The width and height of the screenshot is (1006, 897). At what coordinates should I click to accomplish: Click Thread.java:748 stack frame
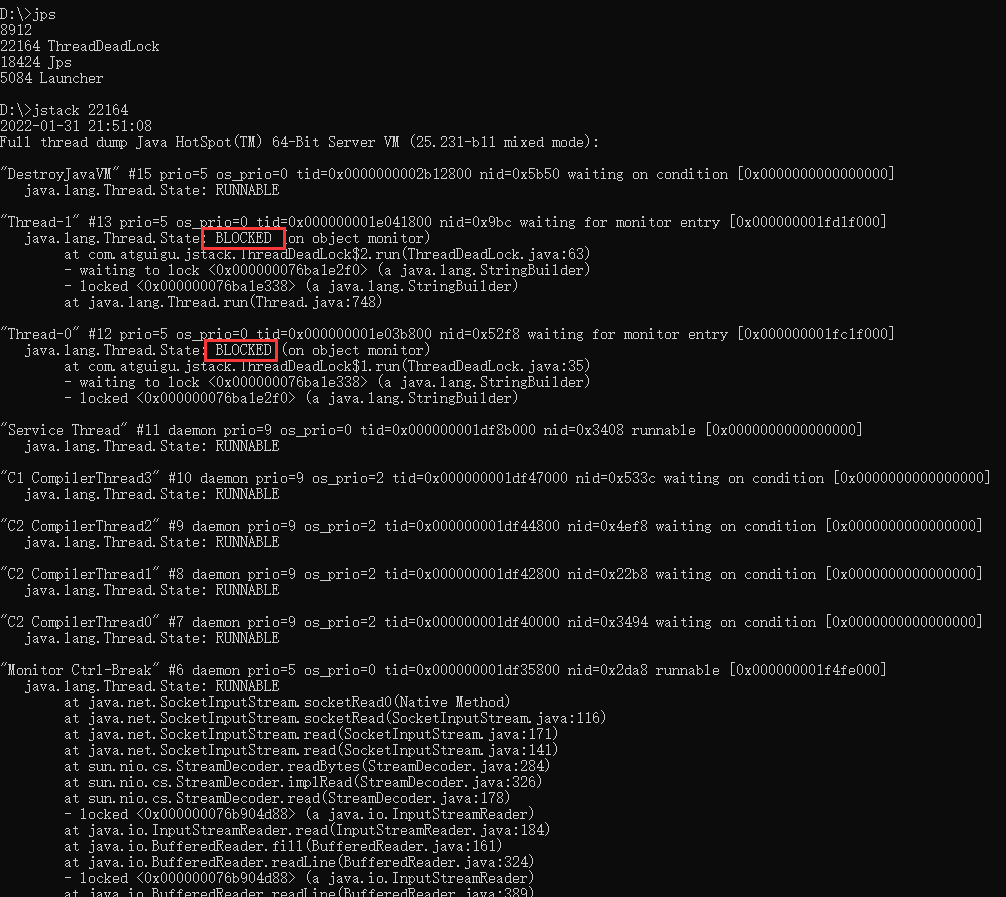pos(223,302)
